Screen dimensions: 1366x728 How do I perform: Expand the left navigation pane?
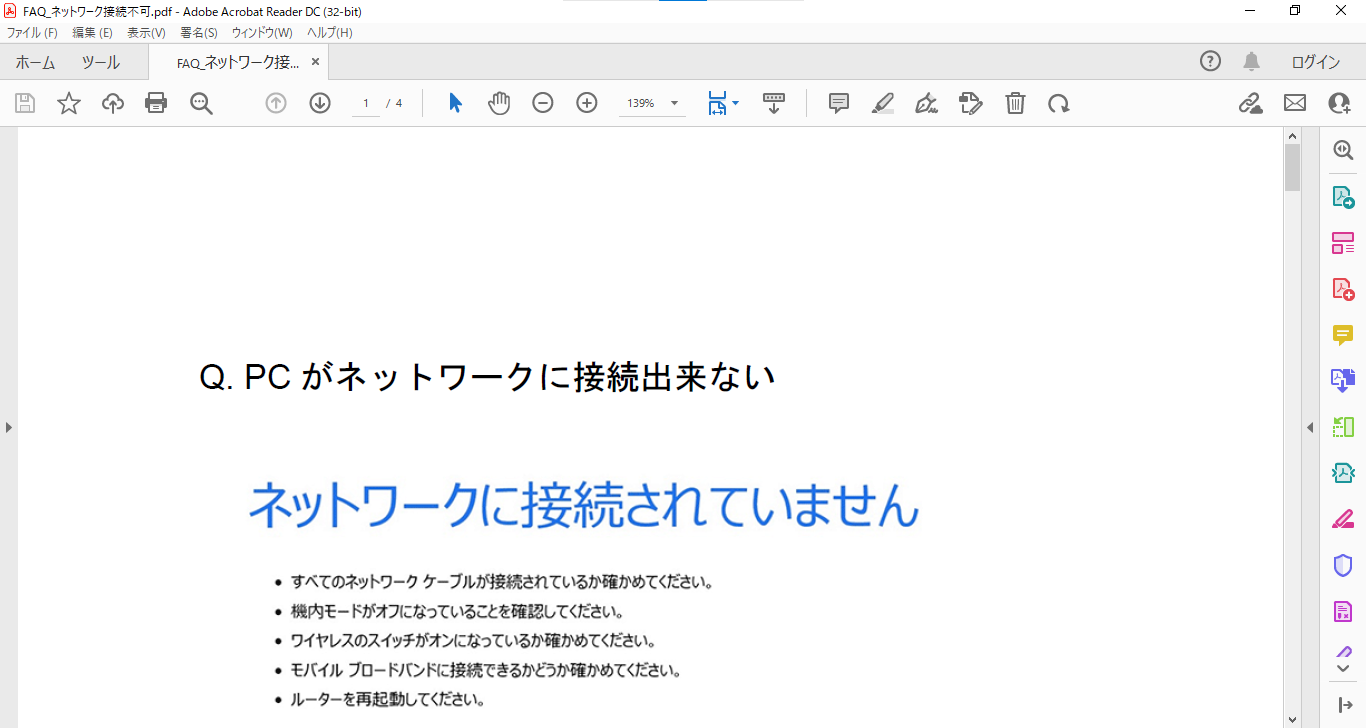[8, 427]
